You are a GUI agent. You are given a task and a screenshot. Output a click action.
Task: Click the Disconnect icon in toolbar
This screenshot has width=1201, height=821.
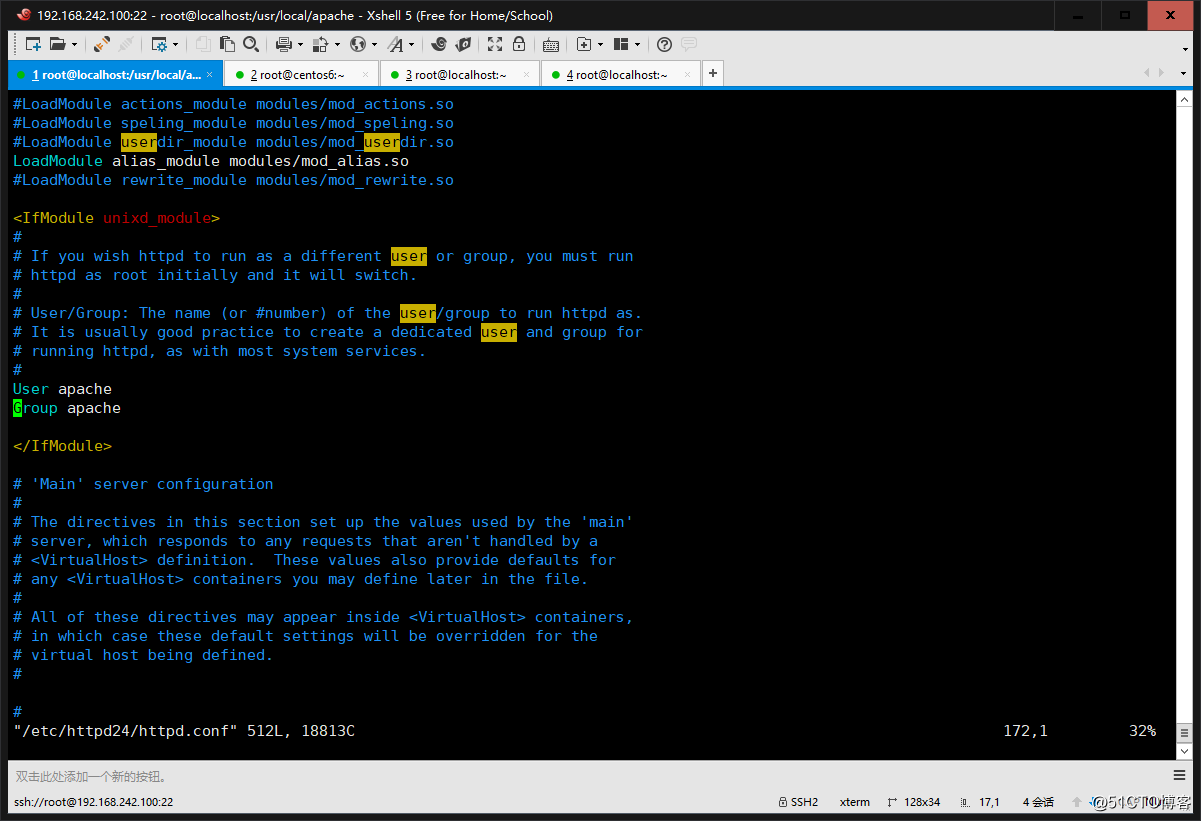126,44
